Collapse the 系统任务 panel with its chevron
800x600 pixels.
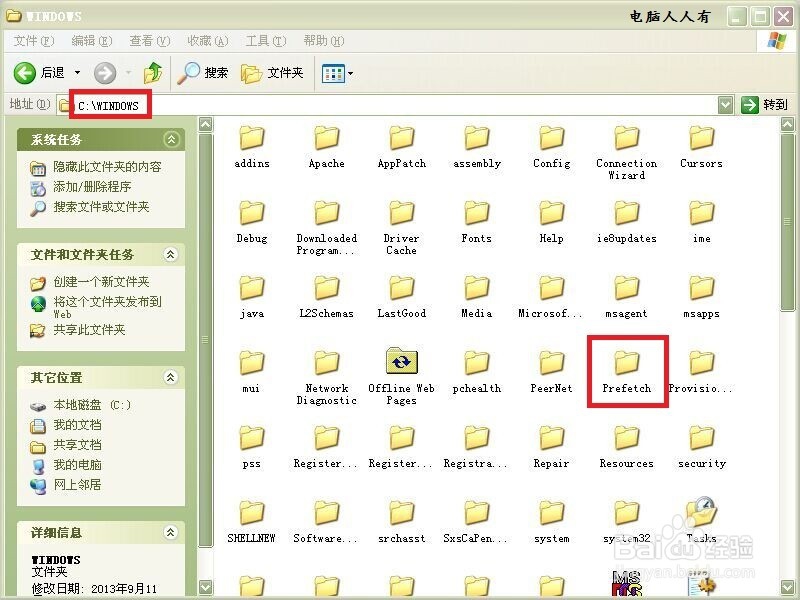click(170, 139)
